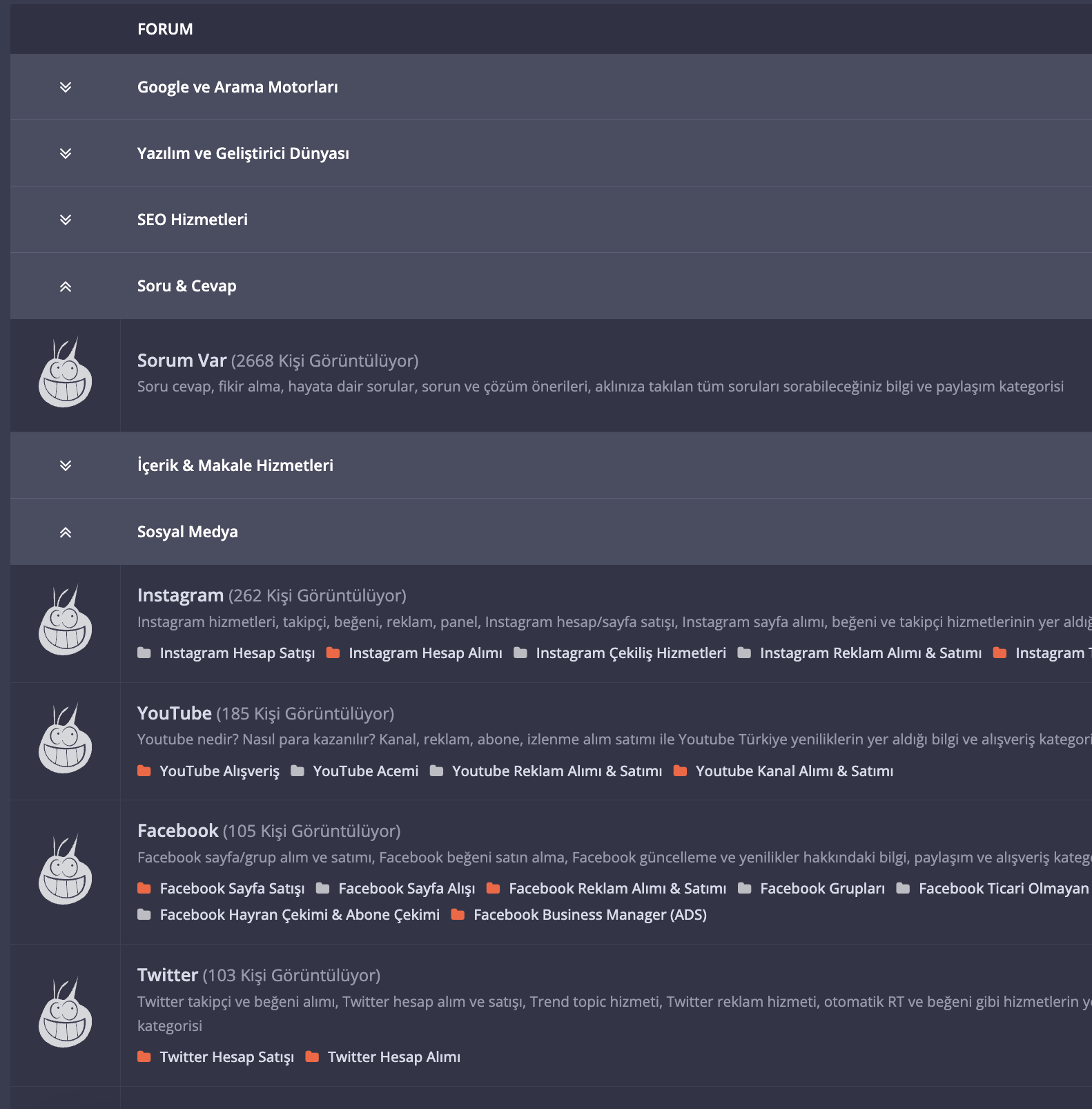Expand the Google ve Arama Motorları category
The height and width of the screenshot is (1109, 1092).
(66, 87)
